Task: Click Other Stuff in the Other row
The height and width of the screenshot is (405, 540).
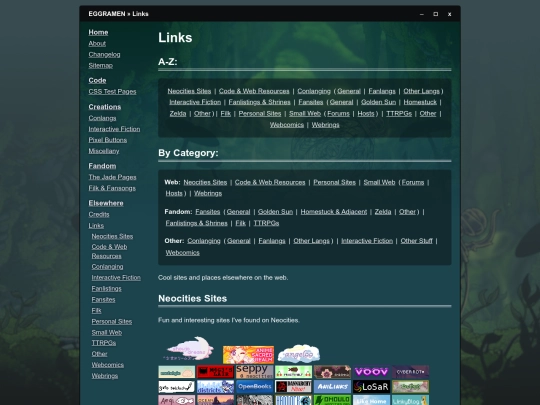Action: tap(416, 241)
